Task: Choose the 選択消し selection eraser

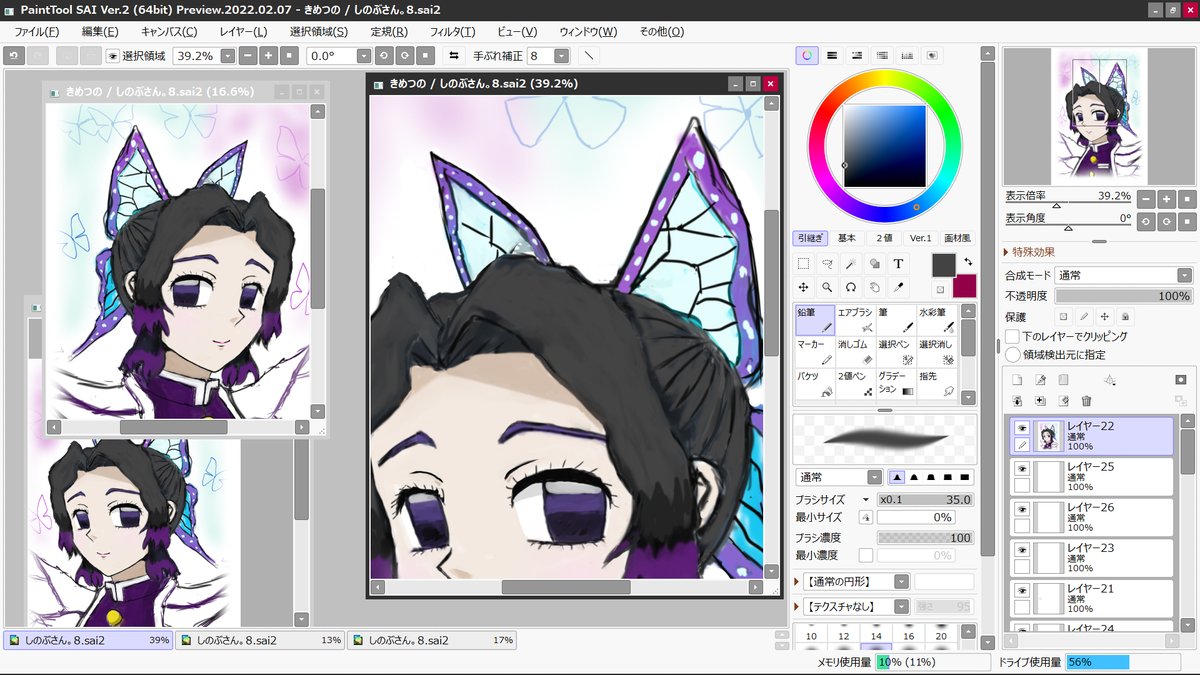Action: (x=937, y=352)
